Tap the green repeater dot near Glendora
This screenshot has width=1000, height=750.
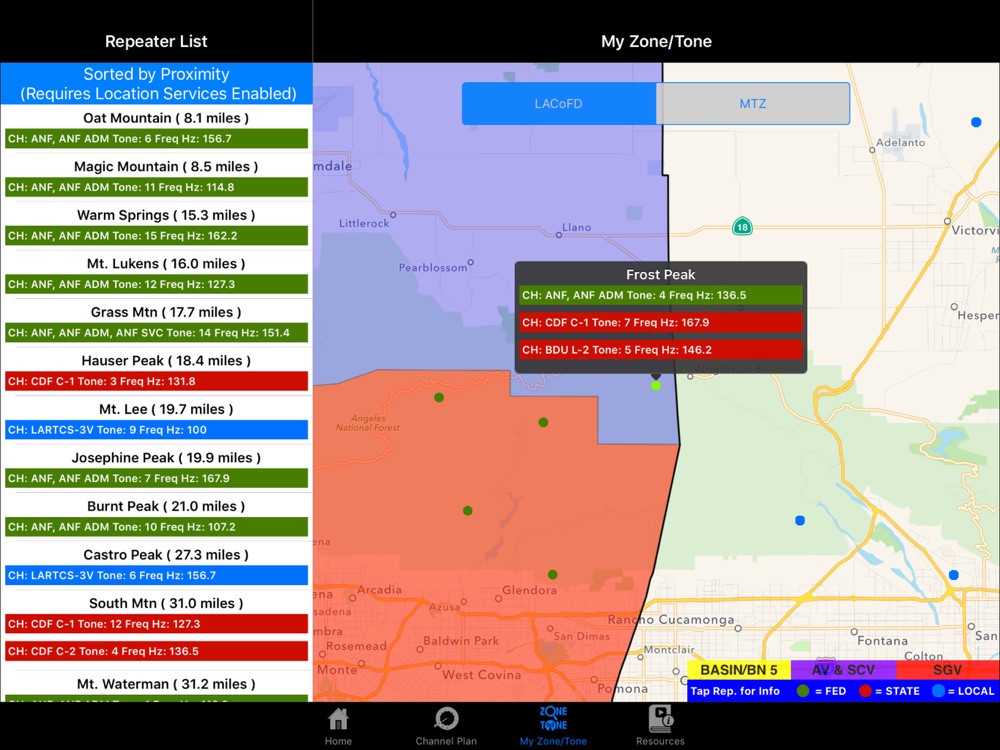[552, 575]
